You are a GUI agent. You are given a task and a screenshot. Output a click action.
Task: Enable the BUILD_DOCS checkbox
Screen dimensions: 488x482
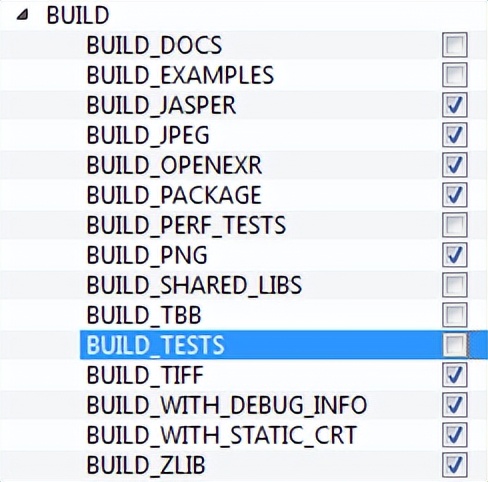pyautogui.click(x=455, y=45)
